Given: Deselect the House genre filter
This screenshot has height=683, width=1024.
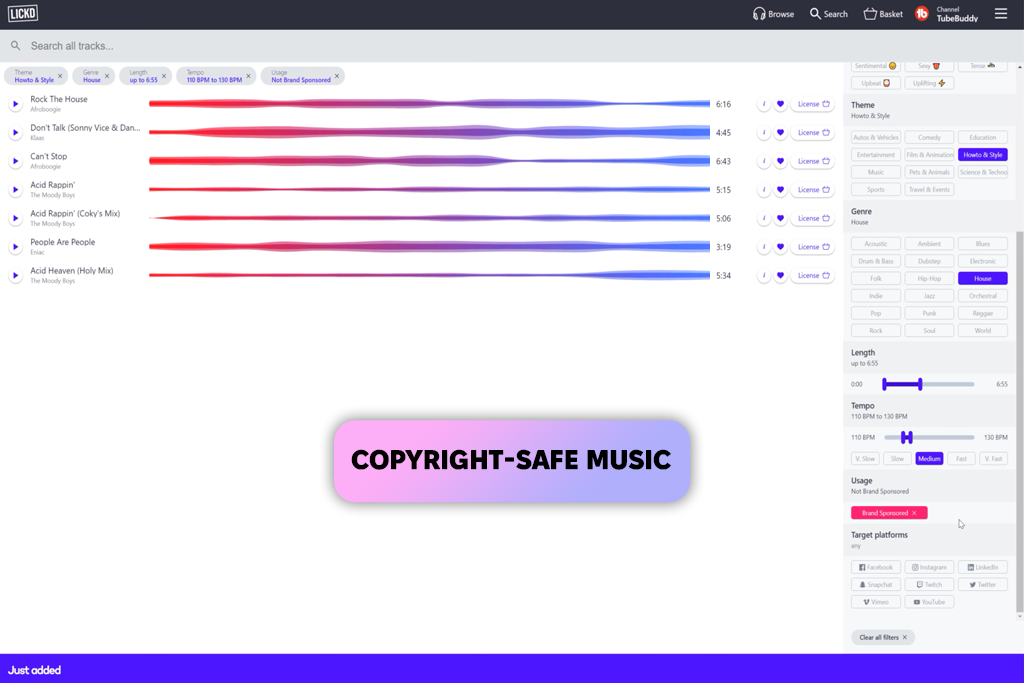Looking at the screenshot, I should [x=982, y=278].
